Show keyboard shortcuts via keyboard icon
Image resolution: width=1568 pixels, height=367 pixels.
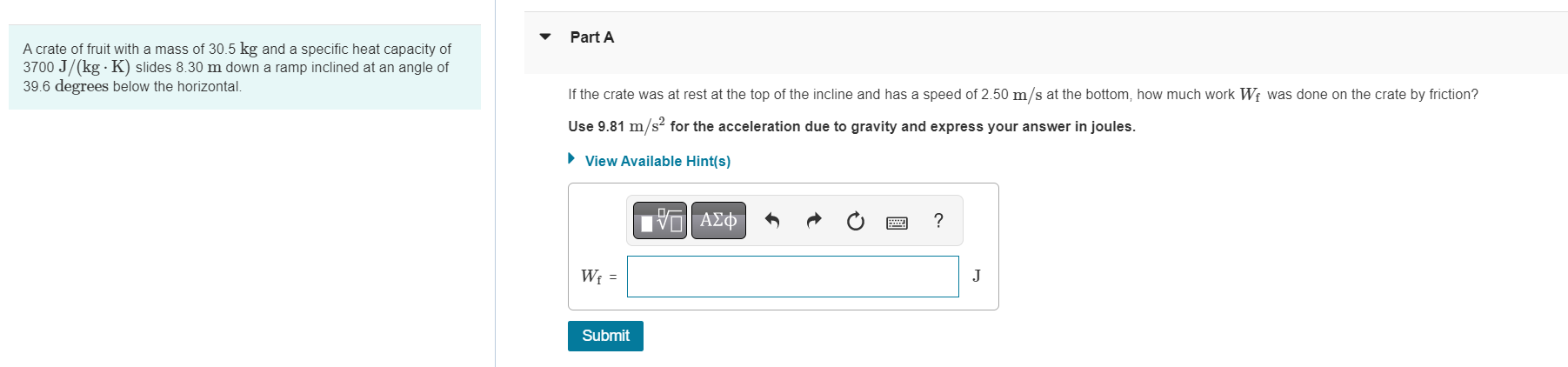(897, 223)
